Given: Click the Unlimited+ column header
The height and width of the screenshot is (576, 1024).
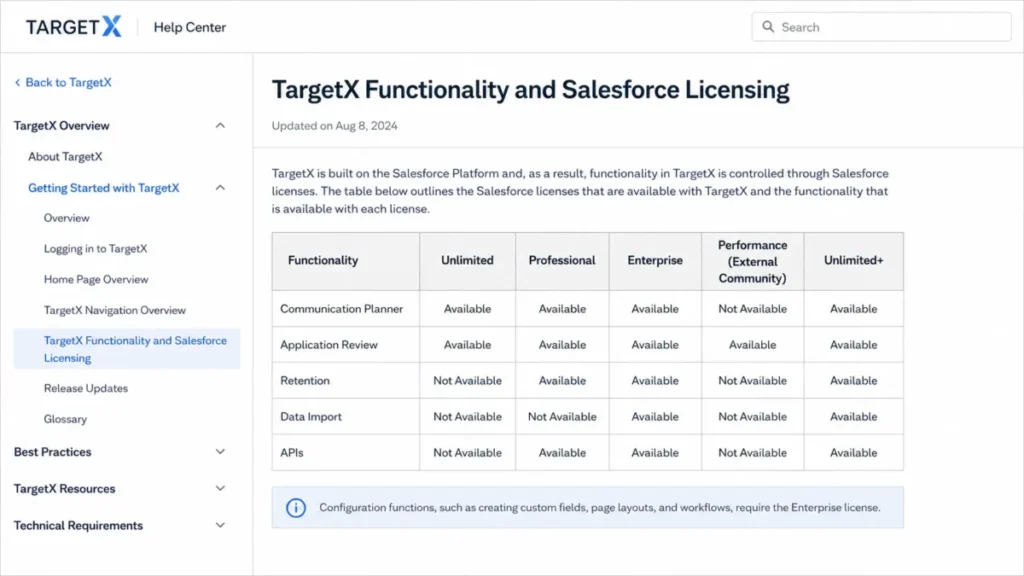Looking at the screenshot, I should [x=854, y=261].
